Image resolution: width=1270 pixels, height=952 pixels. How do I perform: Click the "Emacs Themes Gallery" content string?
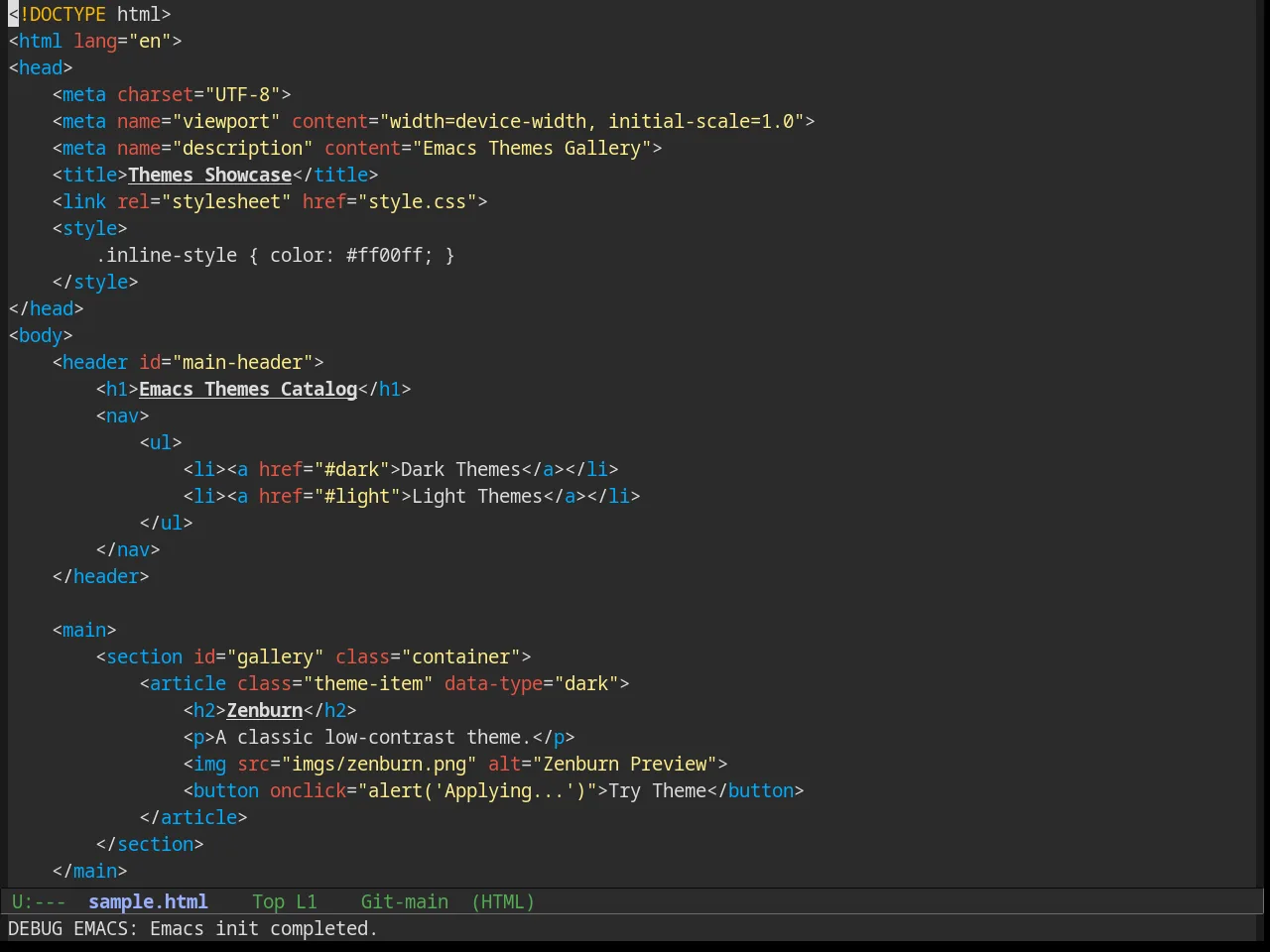point(532,148)
